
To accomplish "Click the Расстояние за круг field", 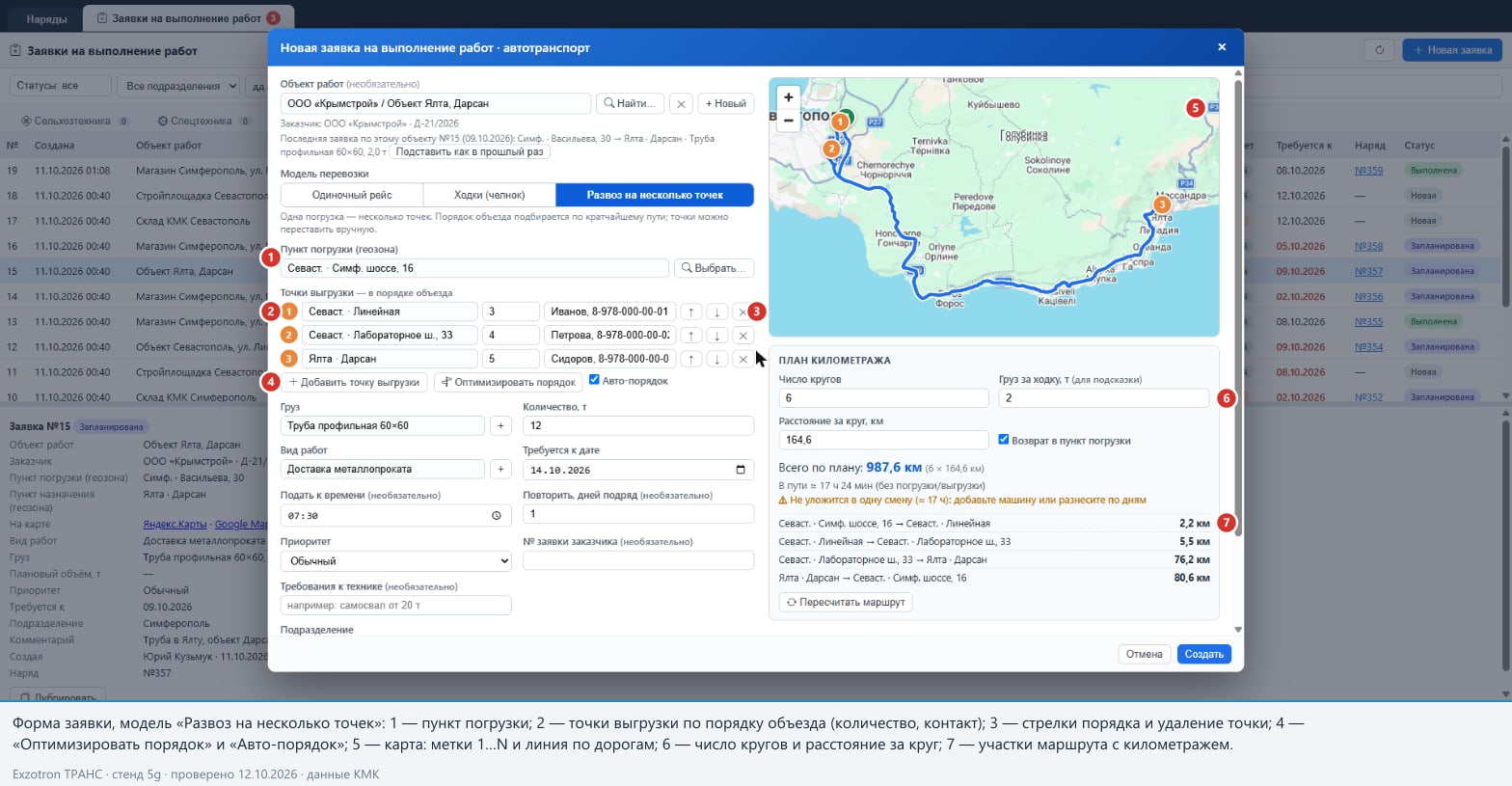I will coord(884,440).
